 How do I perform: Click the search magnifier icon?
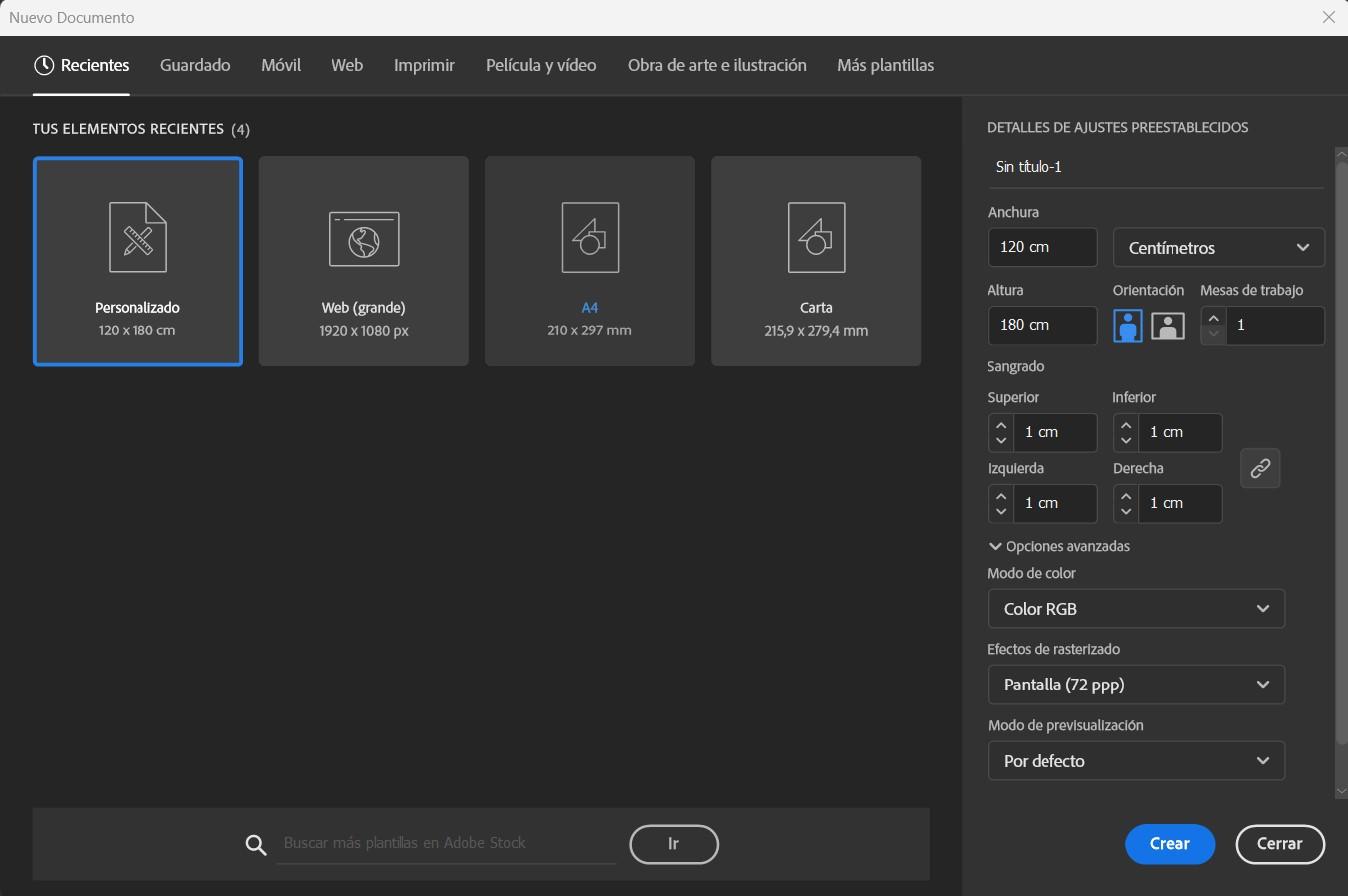[256, 845]
